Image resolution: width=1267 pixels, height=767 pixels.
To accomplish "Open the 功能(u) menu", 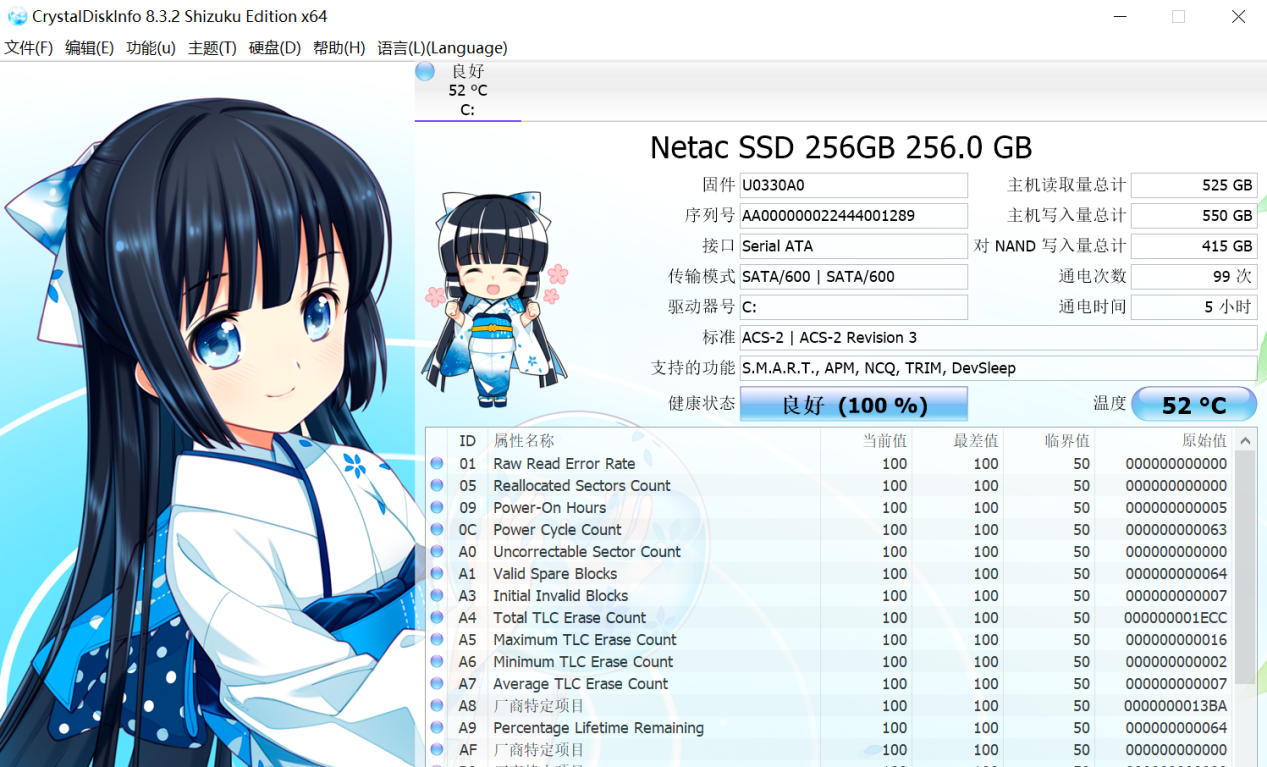I will (x=151, y=48).
